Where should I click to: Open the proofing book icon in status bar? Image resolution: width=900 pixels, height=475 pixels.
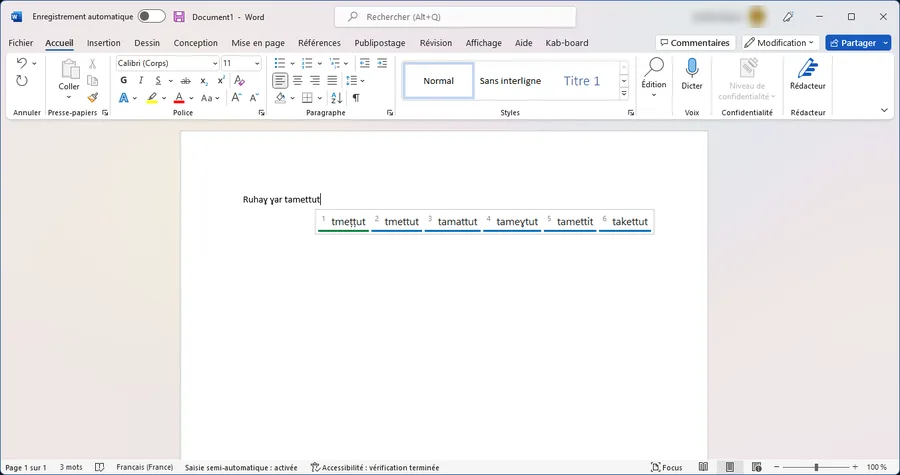tap(99, 468)
